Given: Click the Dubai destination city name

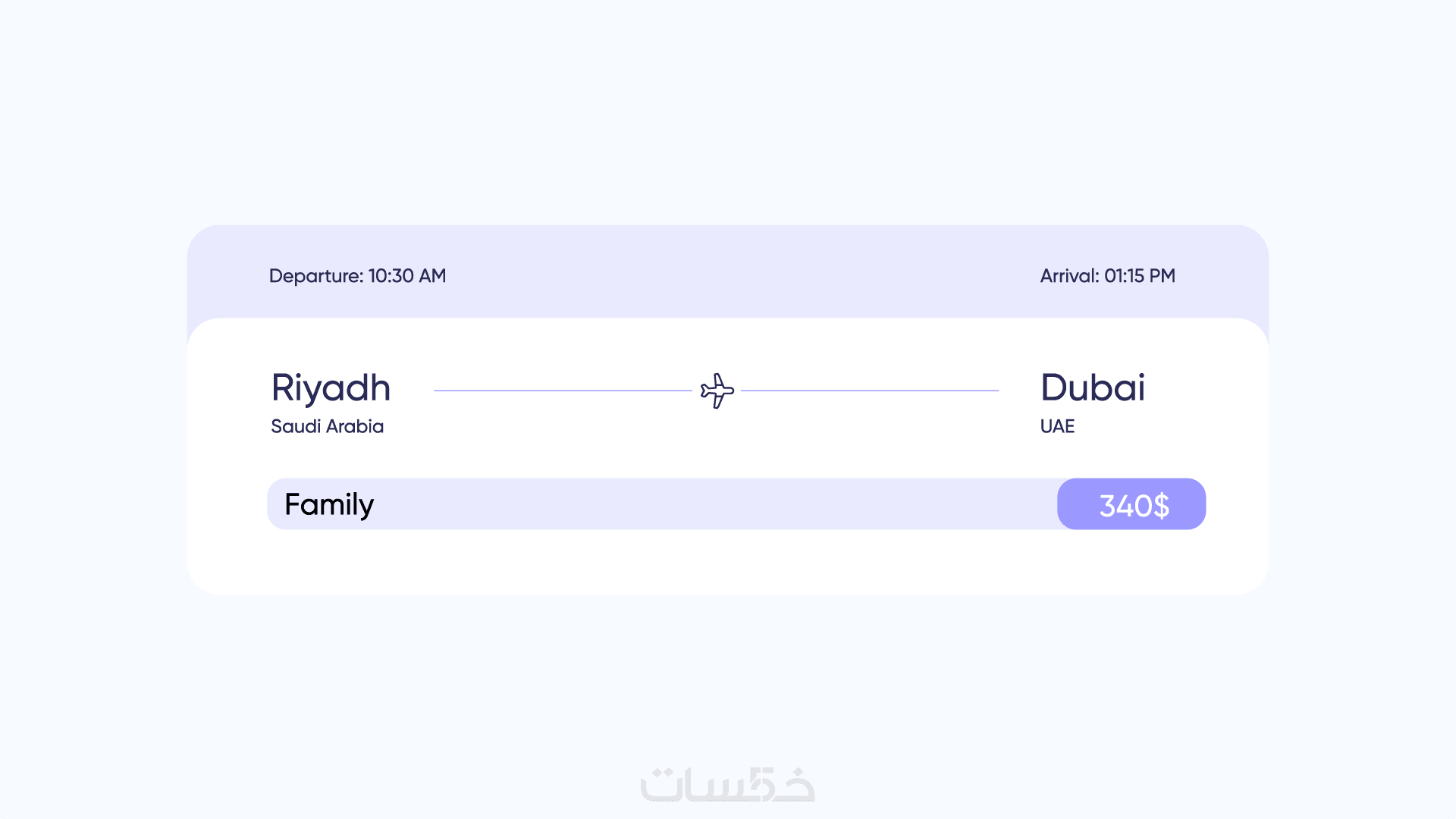Looking at the screenshot, I should [x=1092, y=388].
